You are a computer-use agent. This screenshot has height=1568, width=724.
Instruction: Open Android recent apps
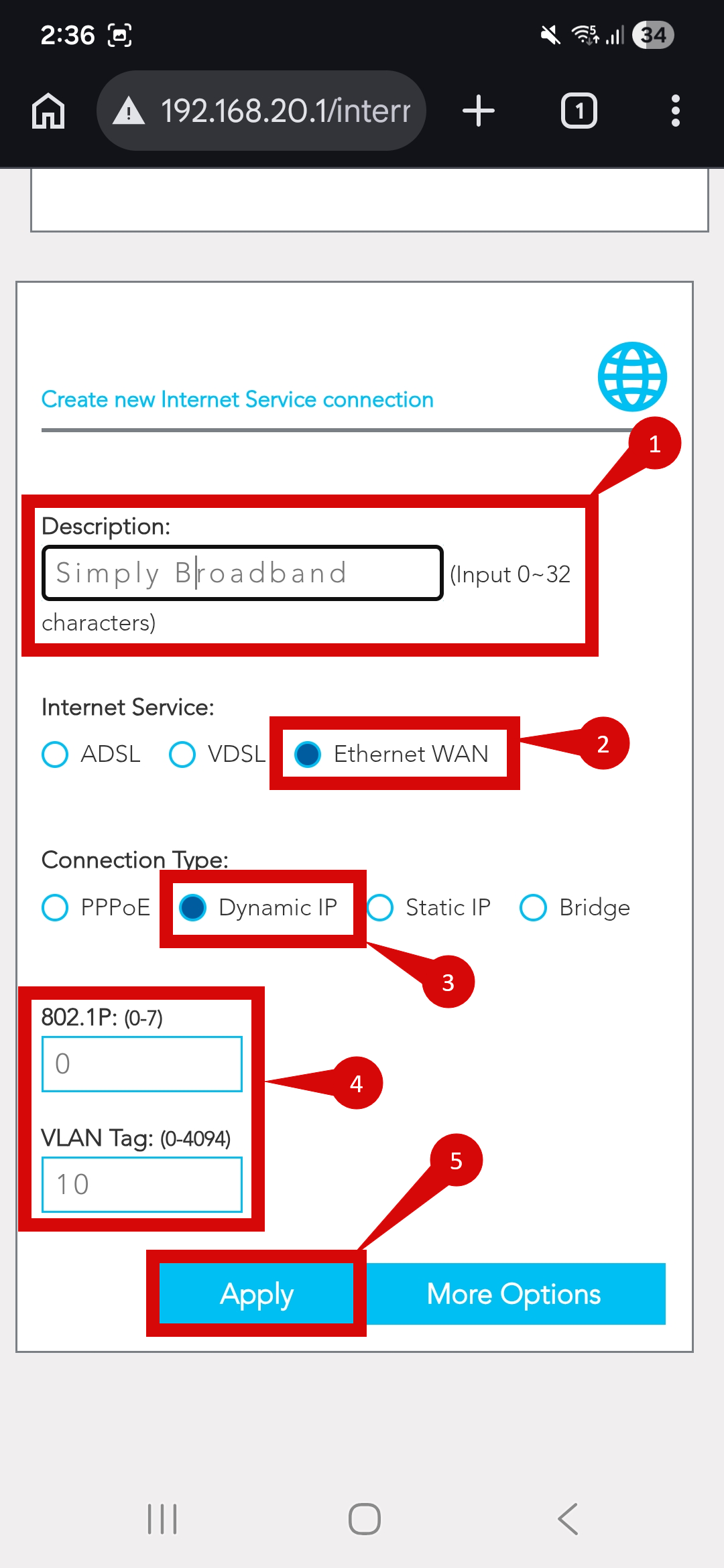point(162,1518)
